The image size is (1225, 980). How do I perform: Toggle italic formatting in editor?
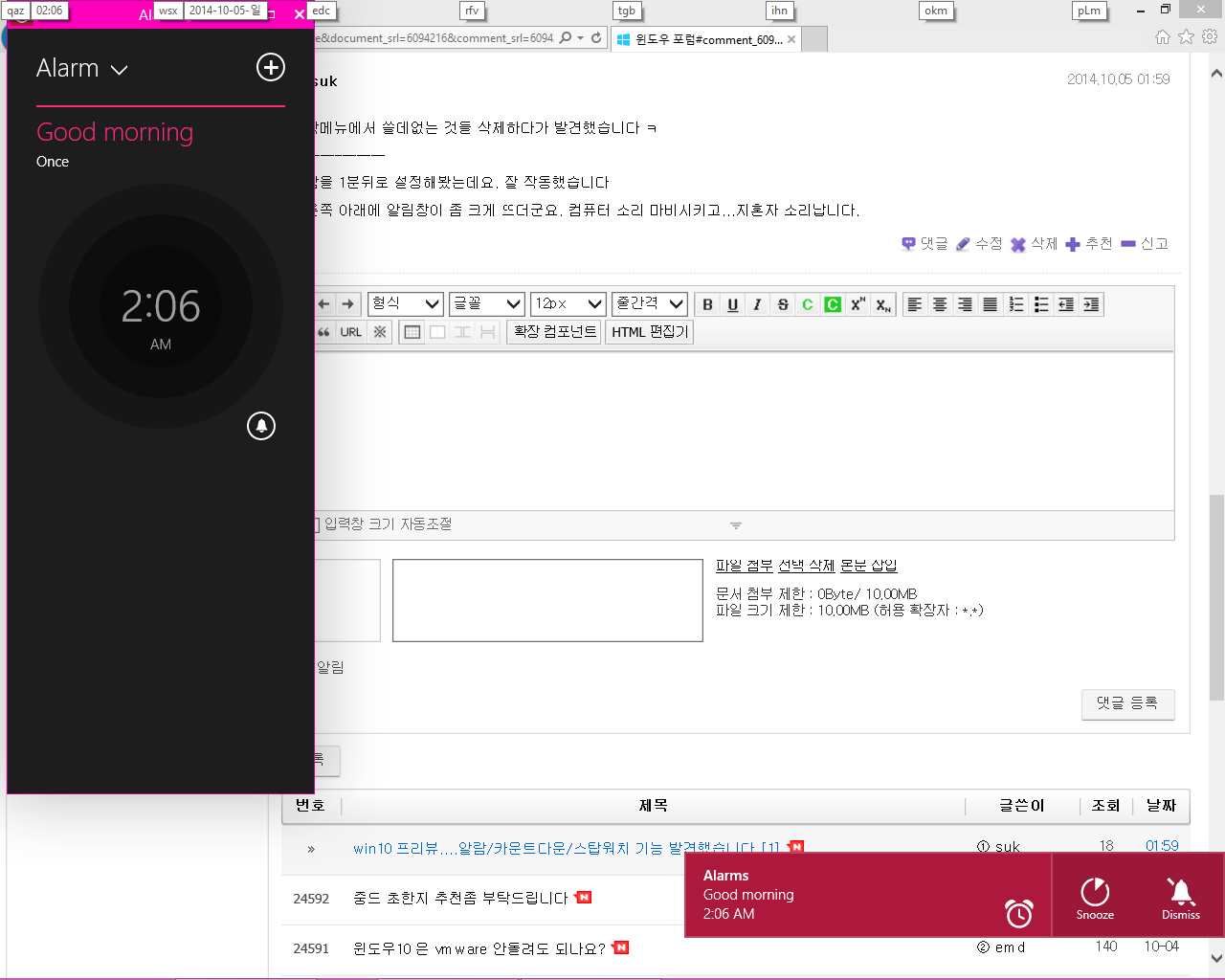pyautogui.click(x=757, y=304)
